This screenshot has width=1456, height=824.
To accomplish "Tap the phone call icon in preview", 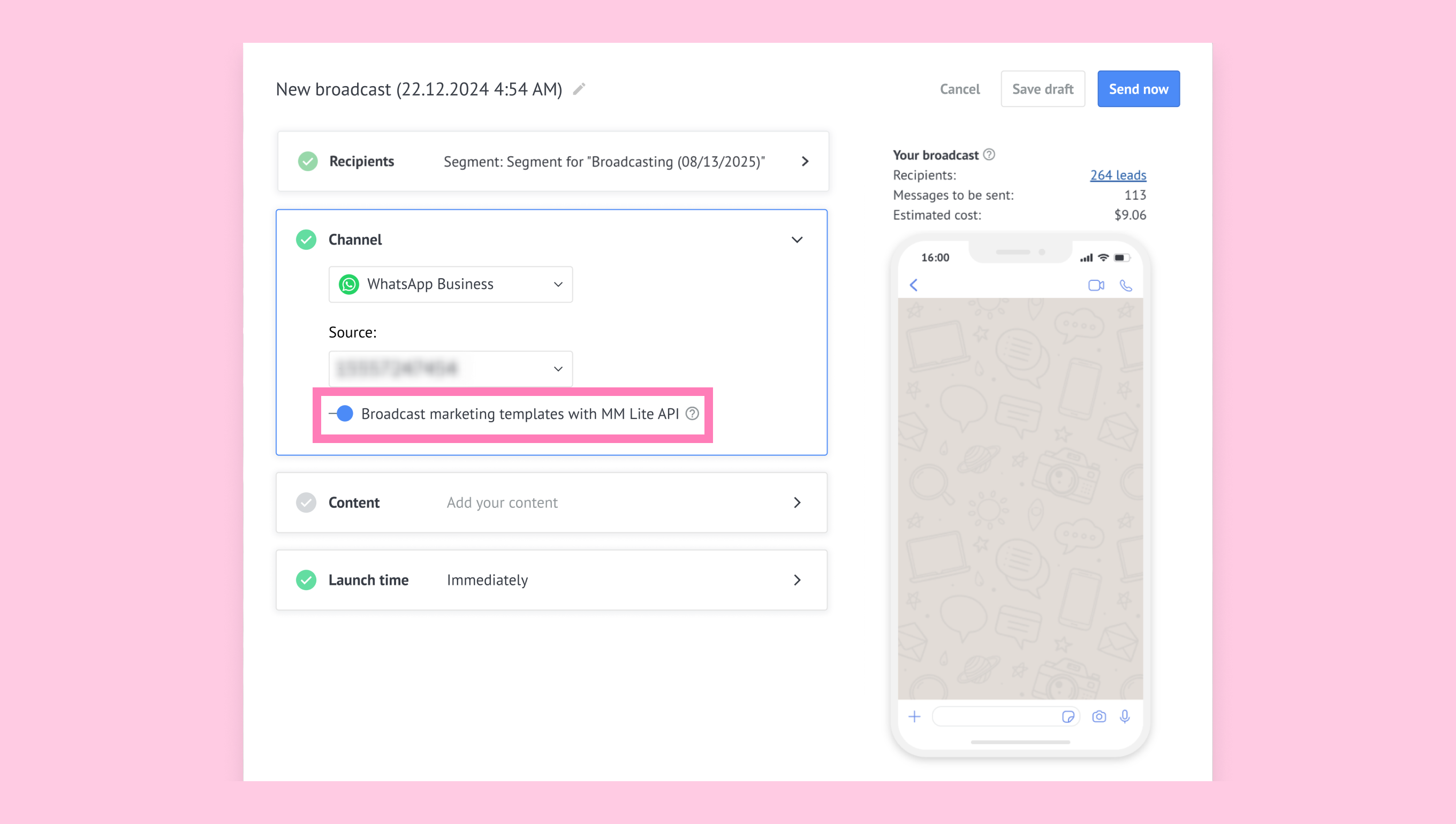I will coord(1126,285).
